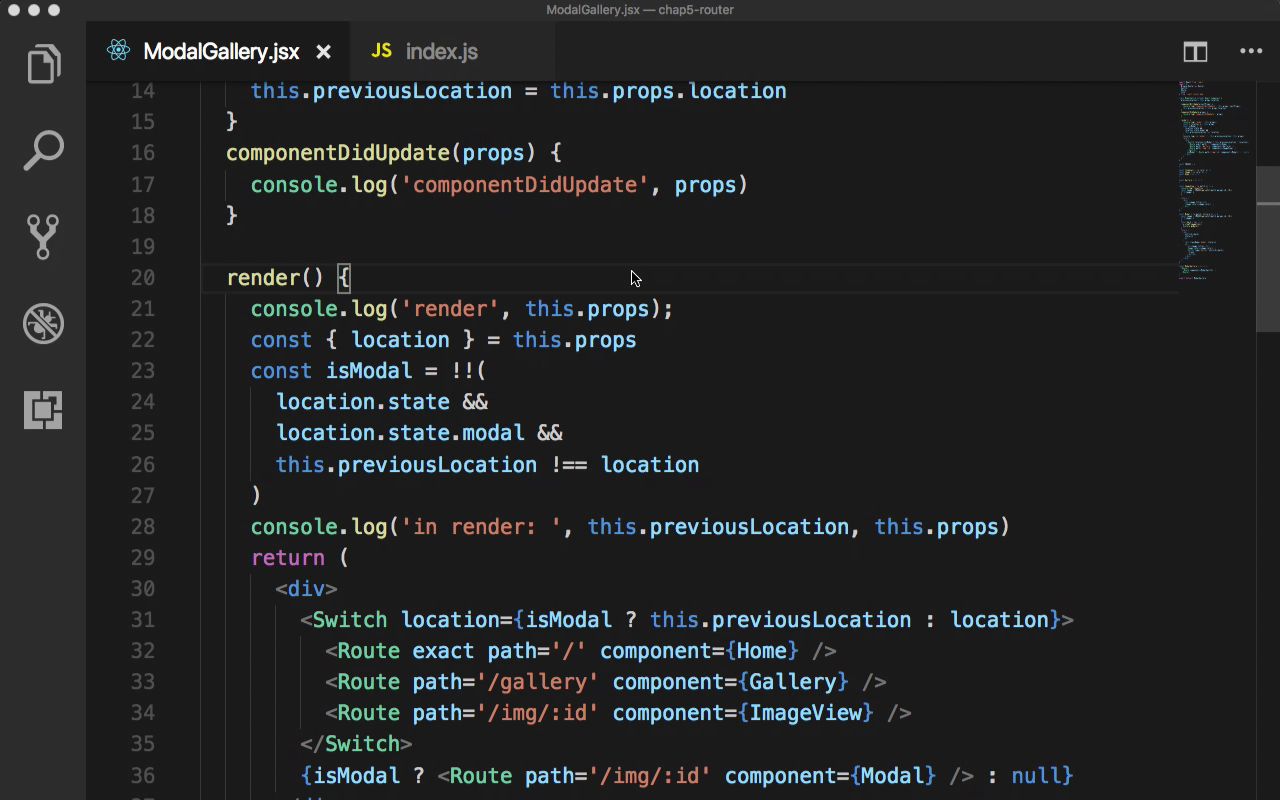Click the vertical scrollbar thumb
Screen dimensions: 1280x800
[1268, 248]
